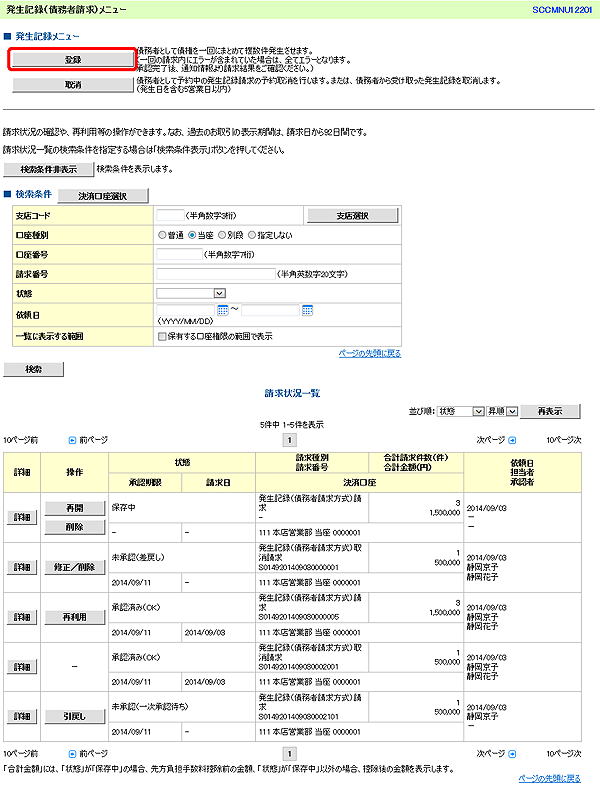Click the 取消 cancel button
This screenshot has width=600, height=790.
[73, 85]
